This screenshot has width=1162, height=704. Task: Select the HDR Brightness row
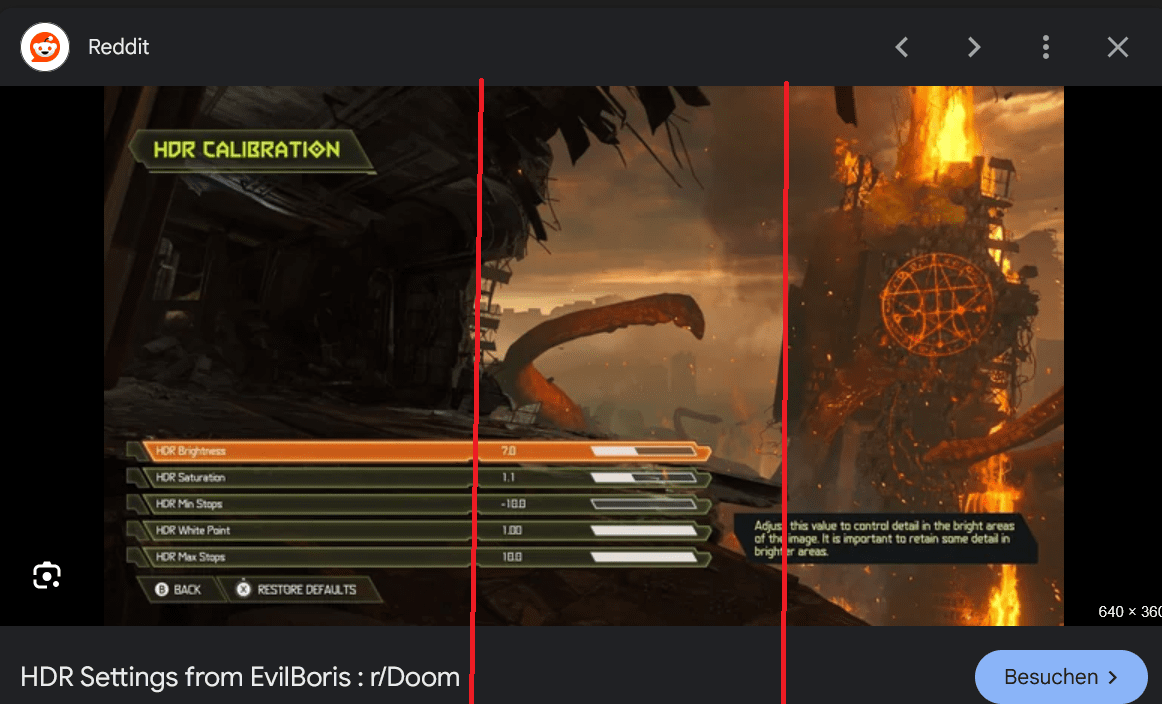(419, 451)
